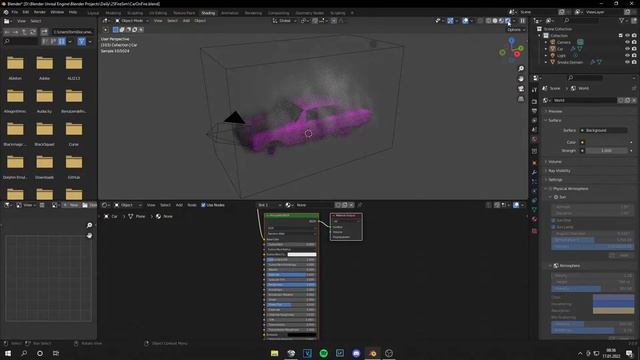Click the pan view hand gizmo
This screenshot has width=640, height=360.
coord(521,79)
